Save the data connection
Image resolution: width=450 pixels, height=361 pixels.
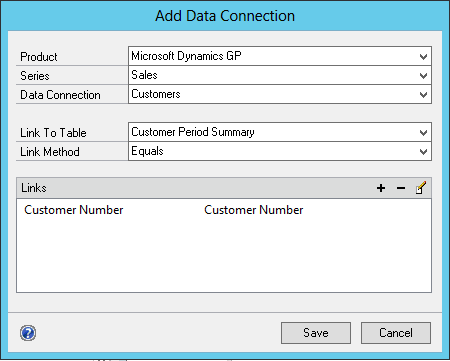click(316, 333)
